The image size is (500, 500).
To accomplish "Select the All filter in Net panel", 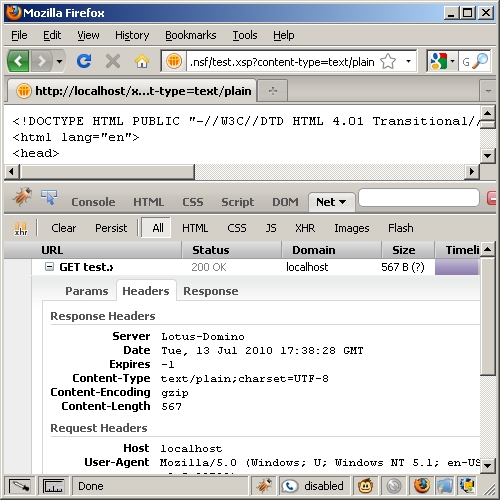I will [x=156, y=228].
